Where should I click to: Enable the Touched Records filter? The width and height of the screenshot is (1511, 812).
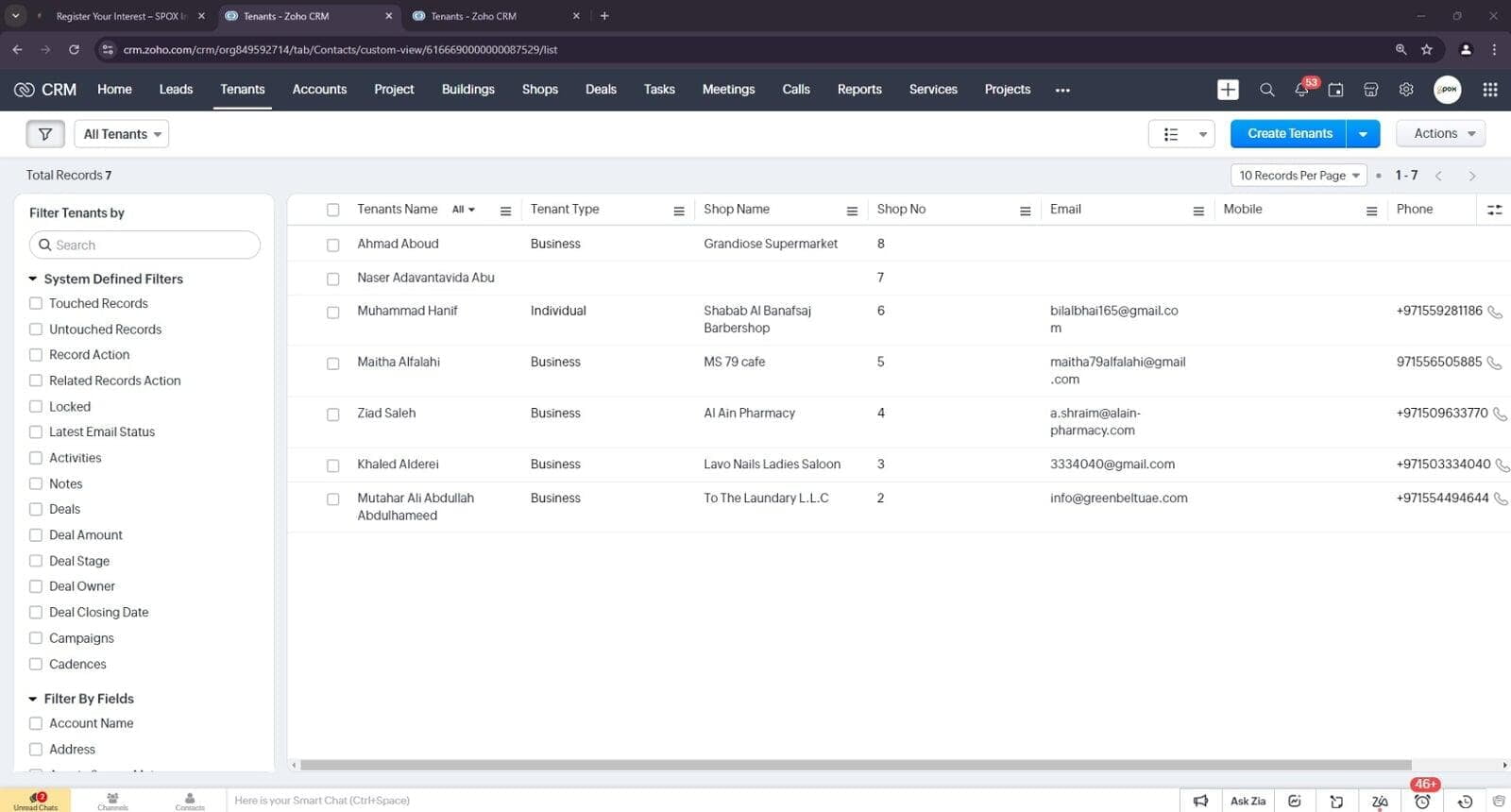[36, 303]
